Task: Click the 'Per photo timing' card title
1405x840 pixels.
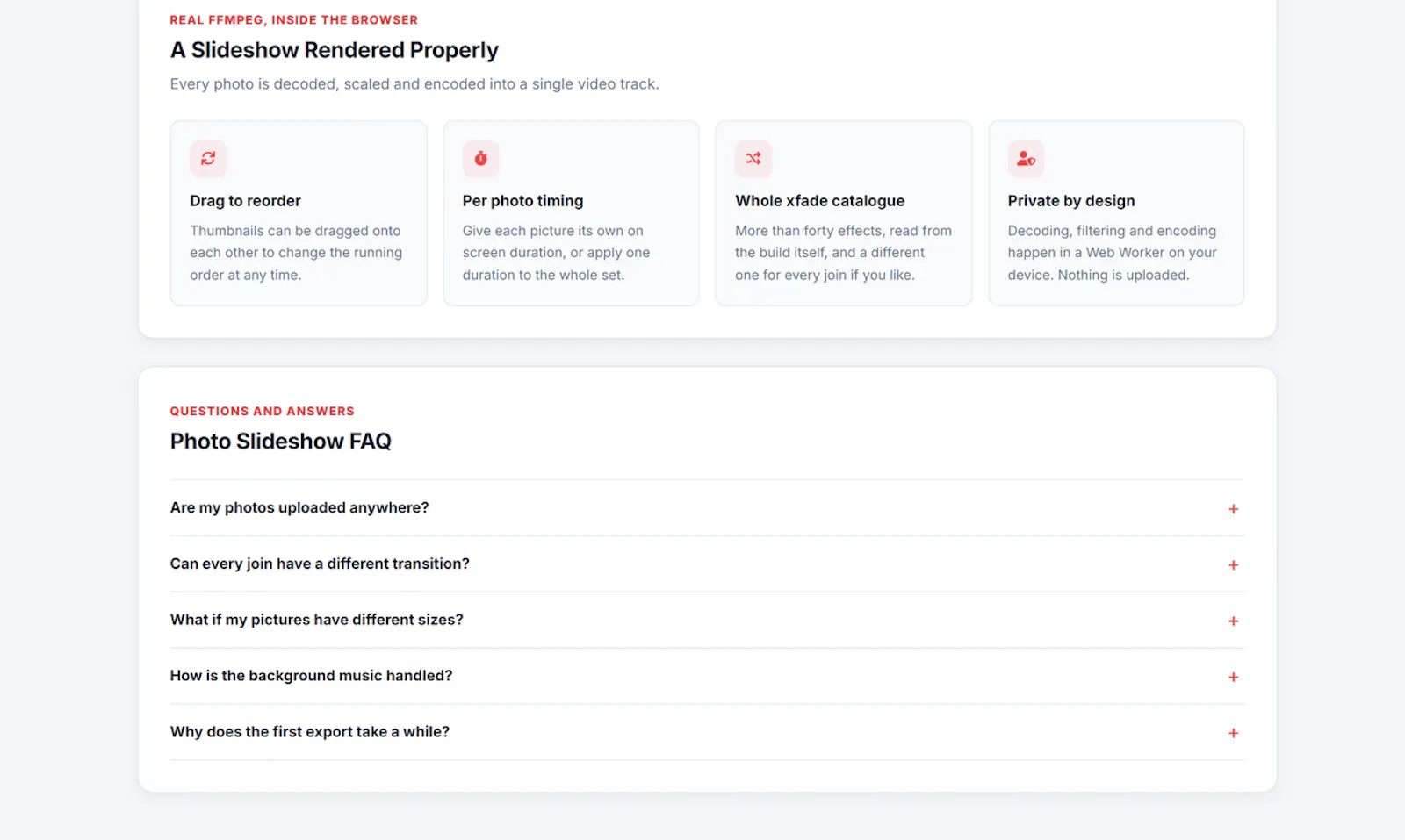Action: pos(522,201)
